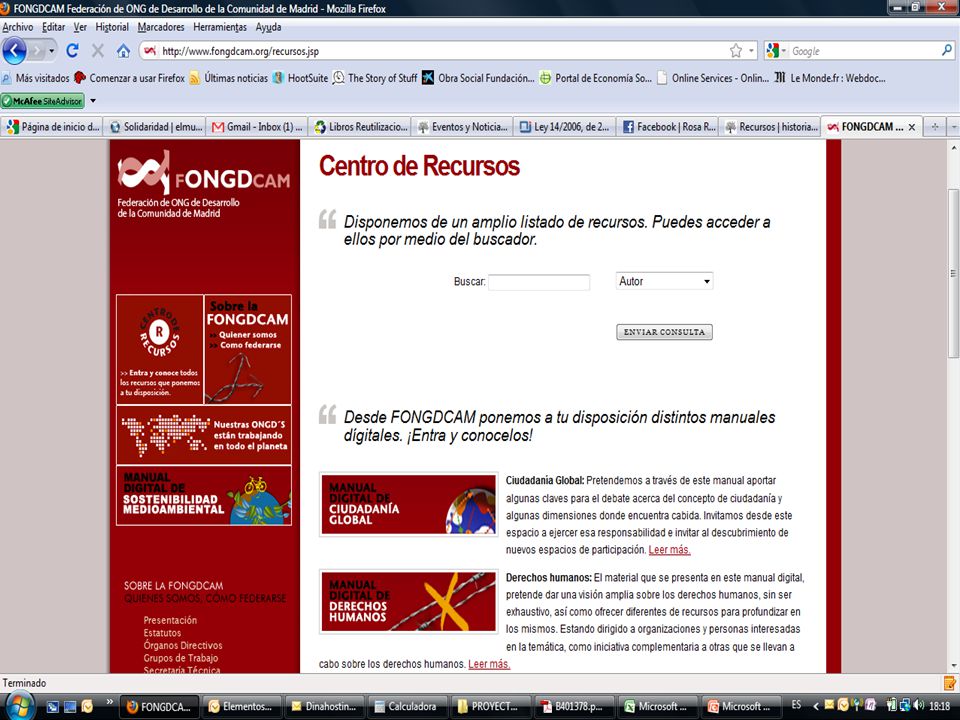This screenshot has width=960, height=720.
Task: Open the search engine selector dropdown
Action: click(x=776, y=51)
